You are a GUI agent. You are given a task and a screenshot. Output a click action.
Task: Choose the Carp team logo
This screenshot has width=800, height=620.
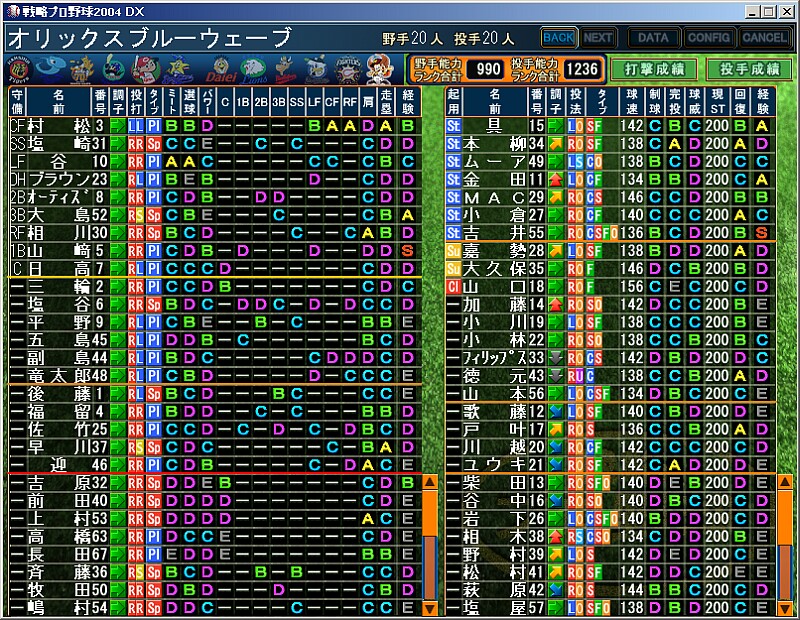pos(145,69)
